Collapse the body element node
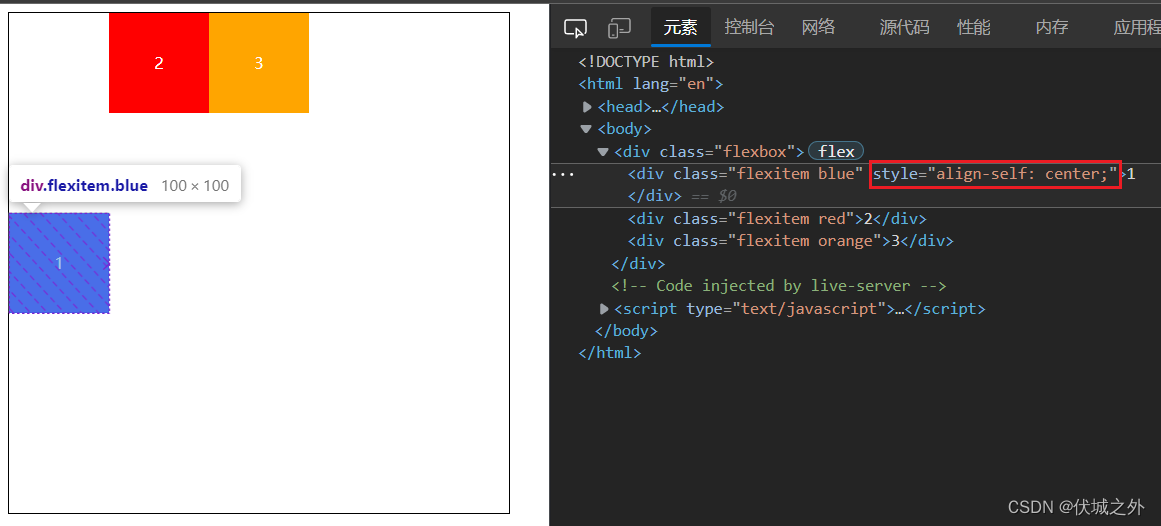1161x526 pixels. coord(586,129)
